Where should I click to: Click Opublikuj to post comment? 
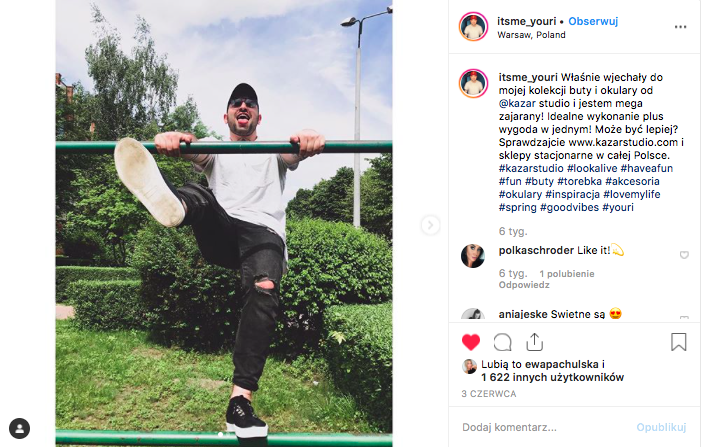(x=661, y=427)
